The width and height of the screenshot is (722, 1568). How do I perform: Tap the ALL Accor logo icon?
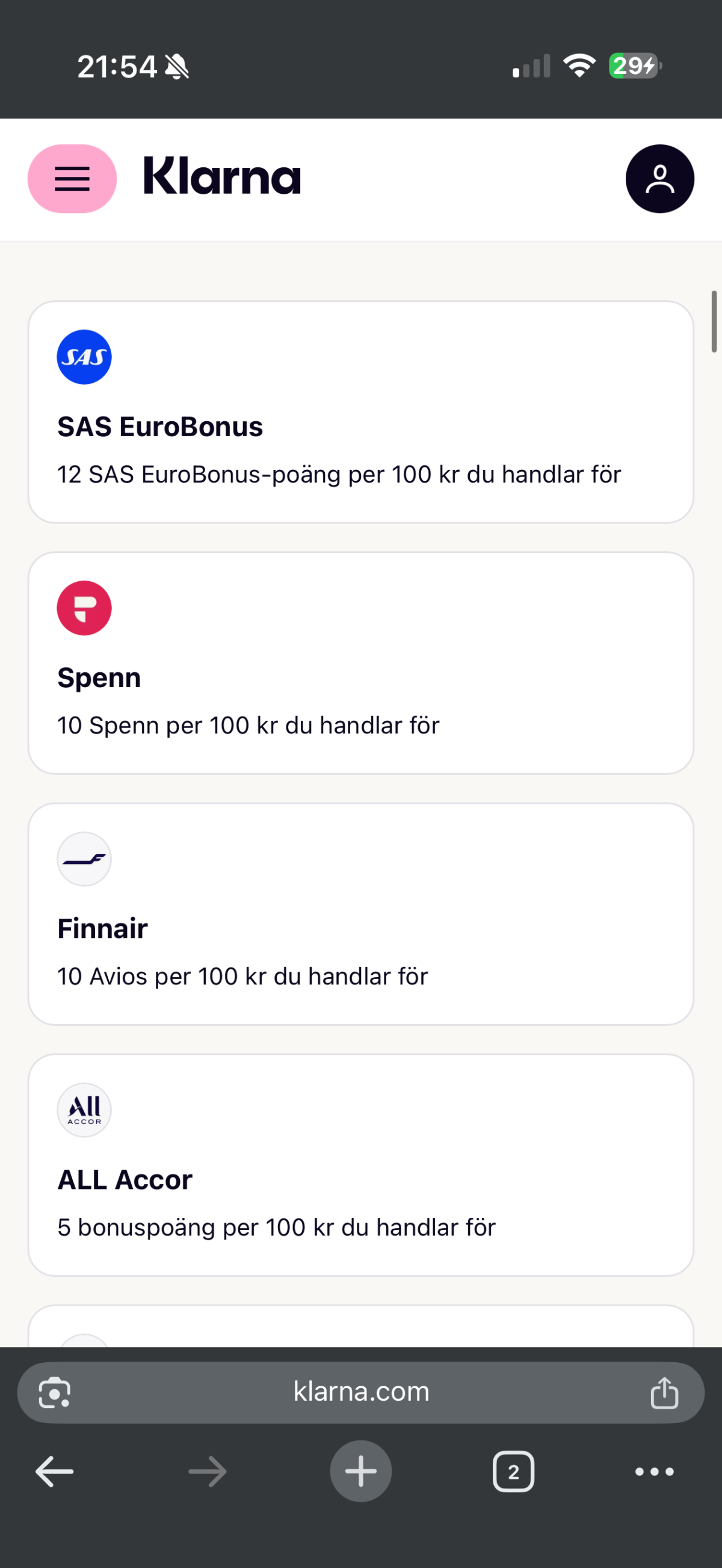84,1110
